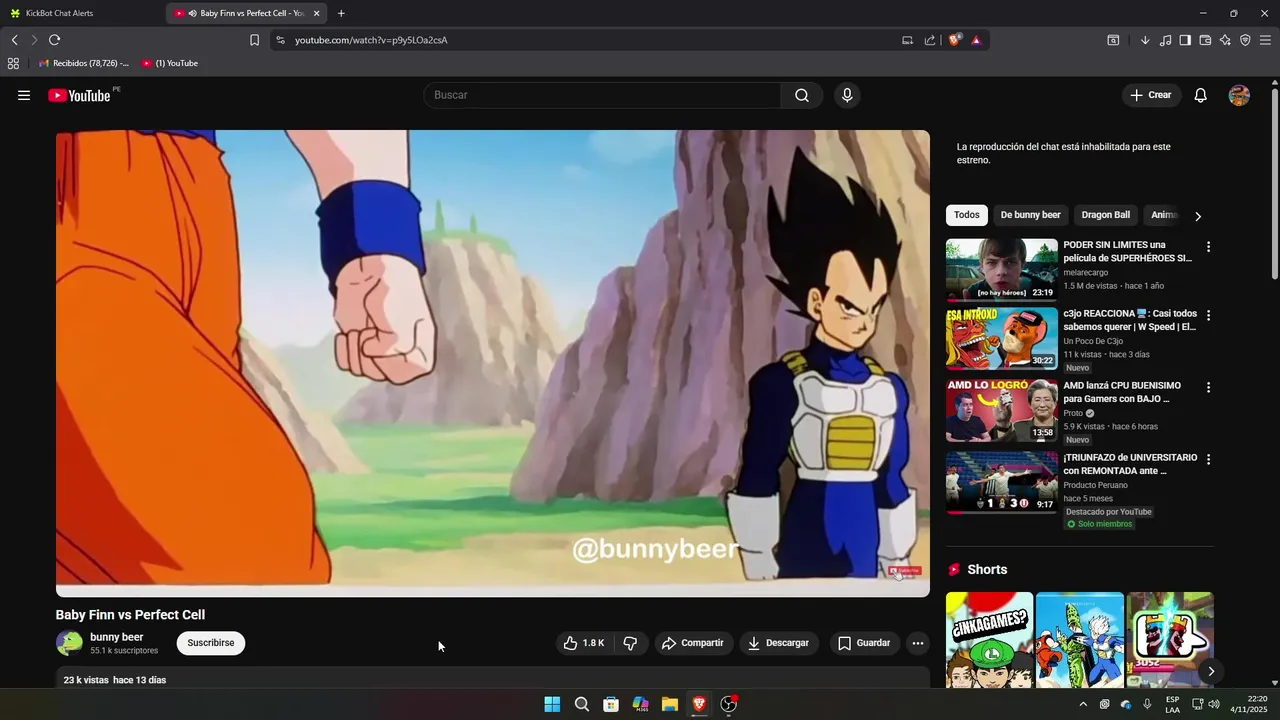Open AMD LO LOGRÓ video thumbnail
The height and width of the screenshot is (720, 1280).
tap(1002, 410)
